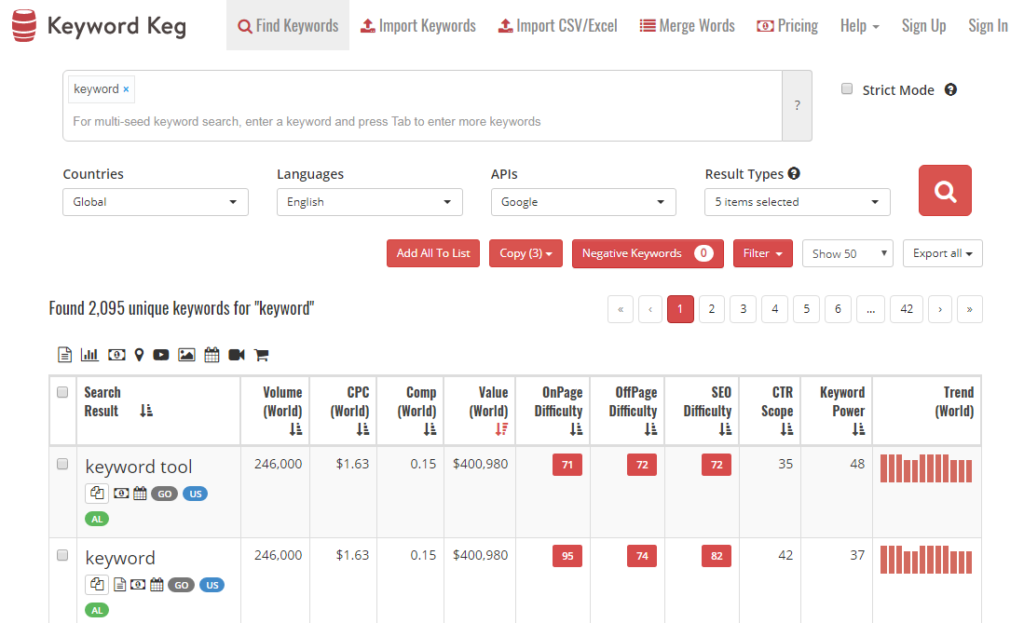
Task: Sort by Search Result column icon
Action: [146, 410]
